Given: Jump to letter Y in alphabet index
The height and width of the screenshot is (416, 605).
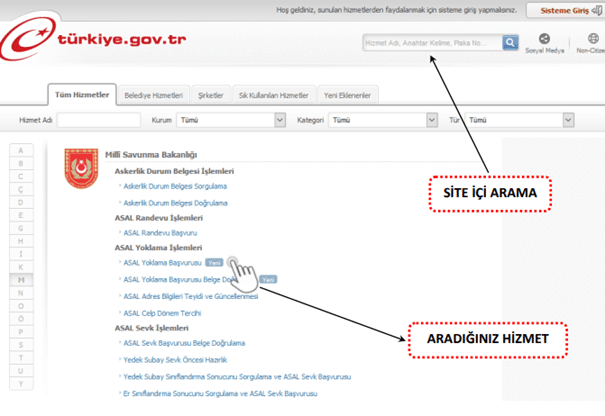Looking at the screenshot, I should 21,384.
